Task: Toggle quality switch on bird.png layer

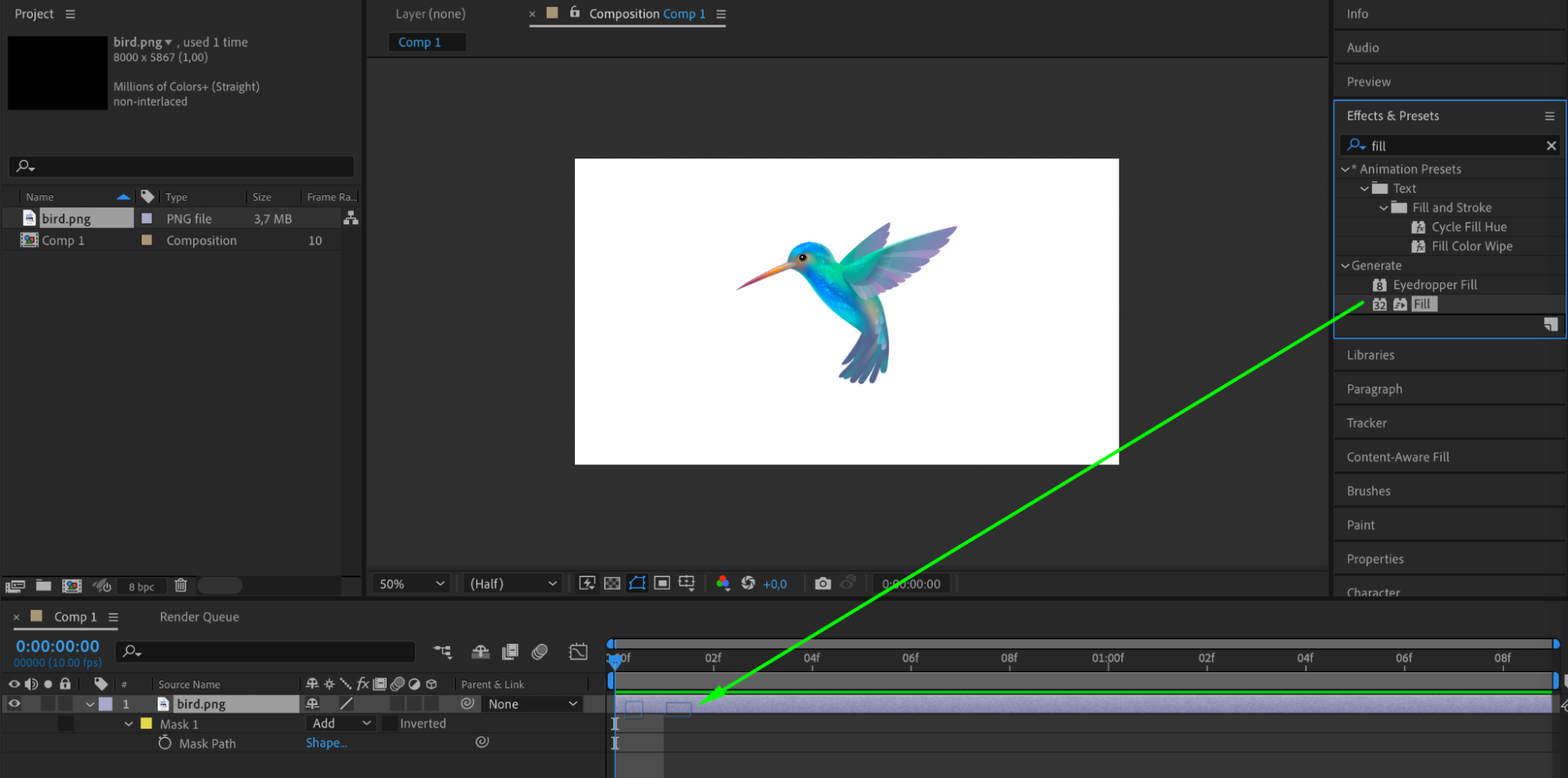Action: [346, 703]
